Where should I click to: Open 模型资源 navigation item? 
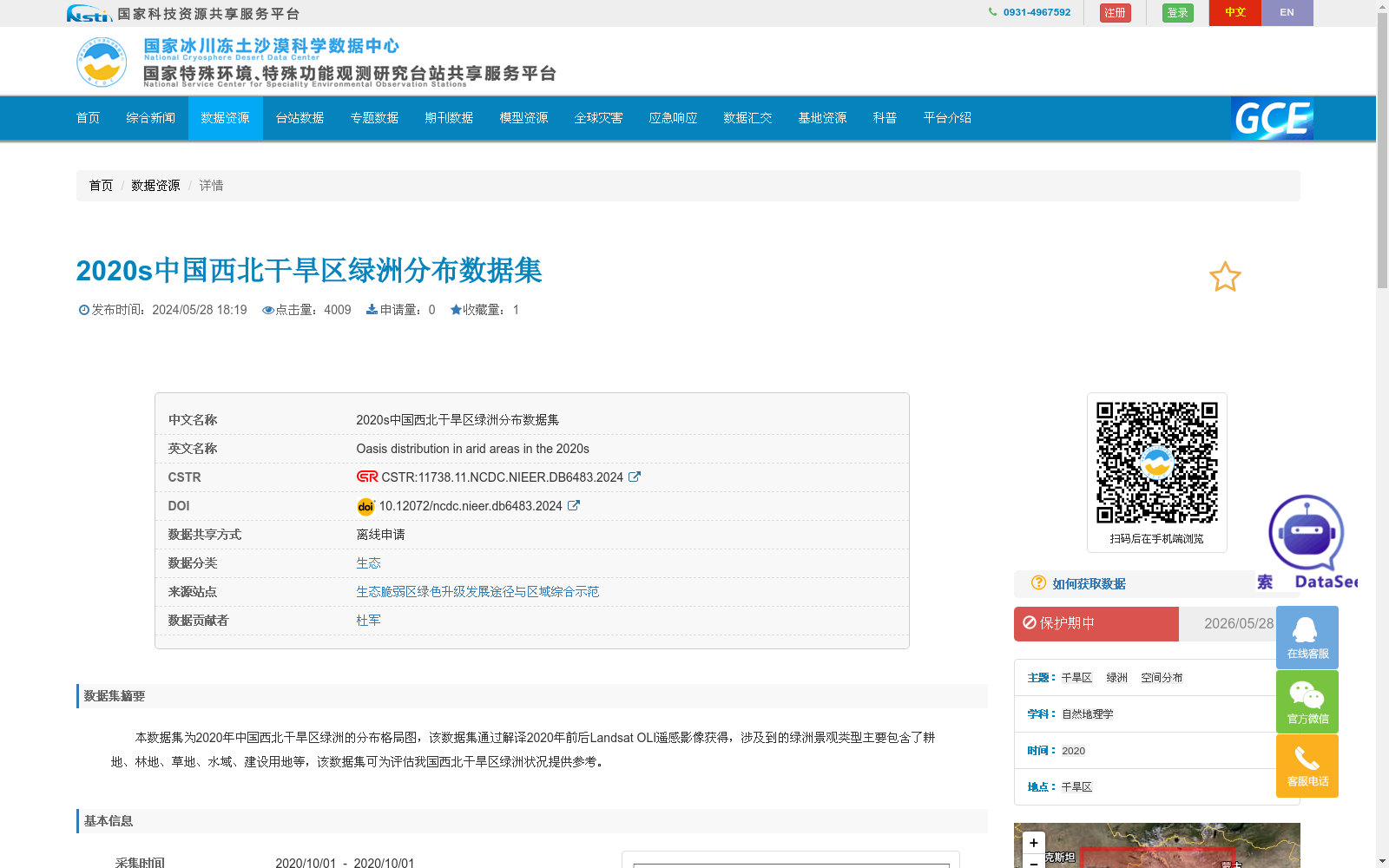tap(524, 118)
